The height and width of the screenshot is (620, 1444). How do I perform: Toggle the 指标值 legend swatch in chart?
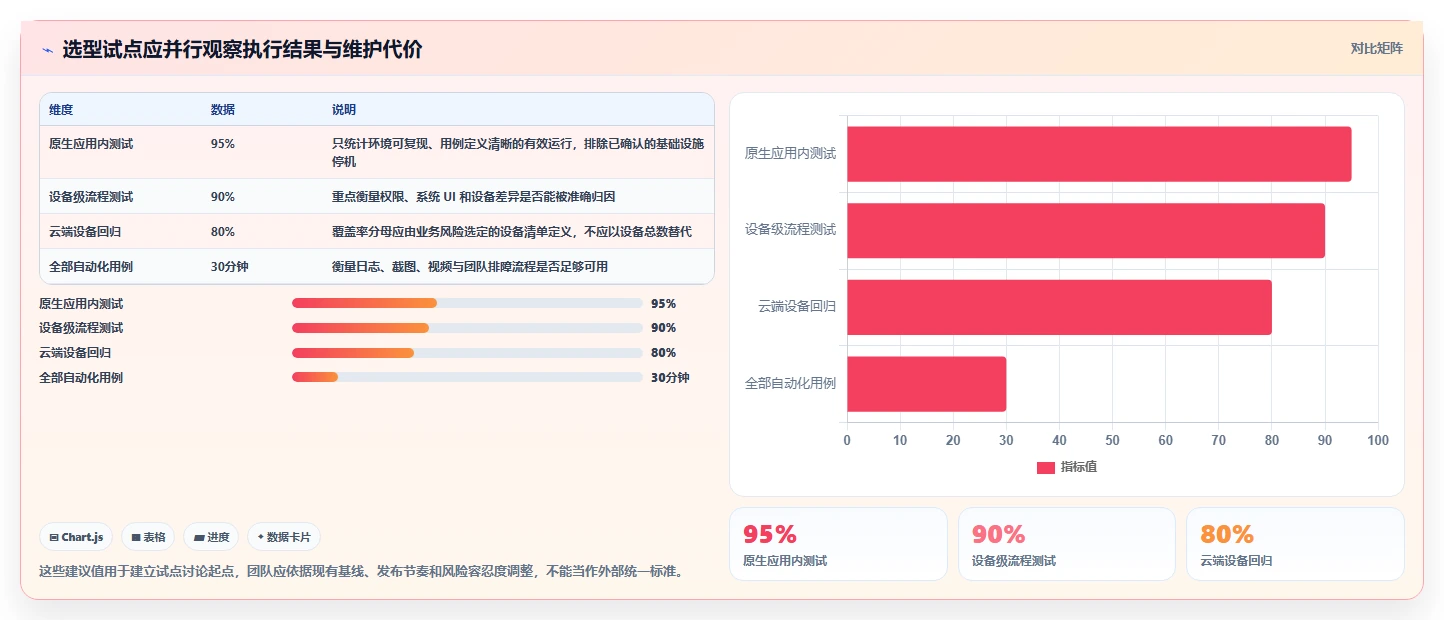click(x=1046, y=468)
